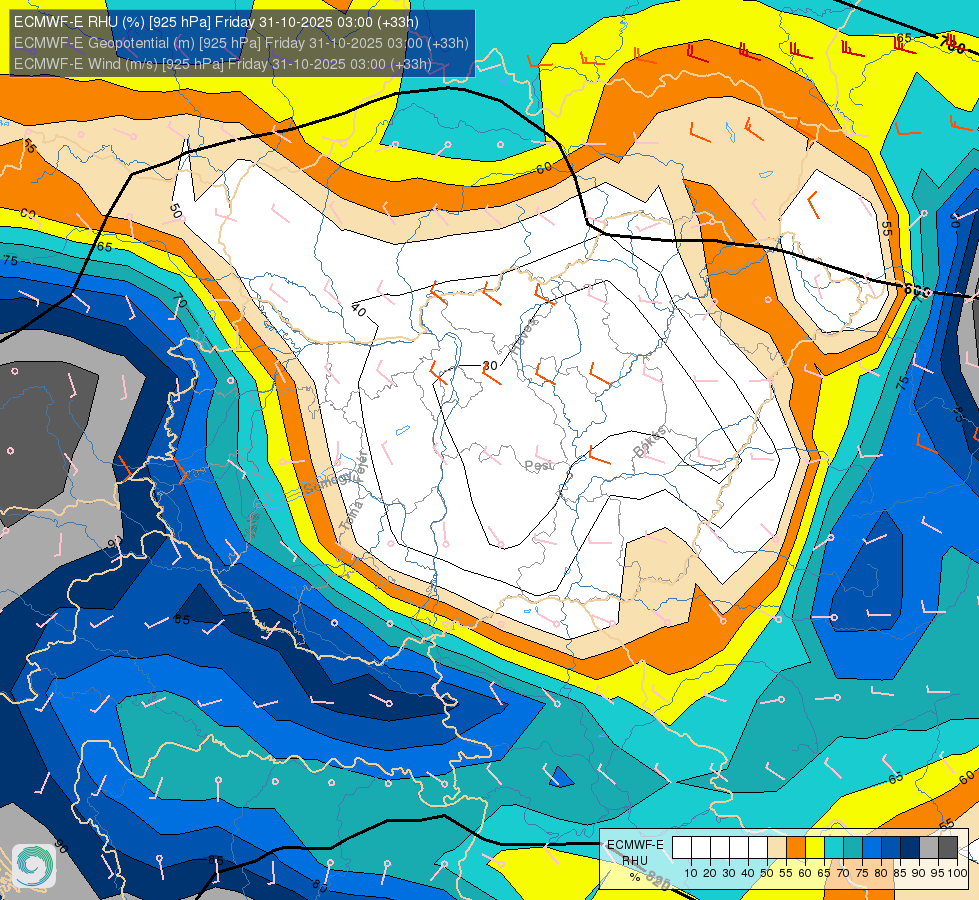979x900 pixels.
Task: Pick the teal 70–75 legend swatch
Action: pos(853,847)
